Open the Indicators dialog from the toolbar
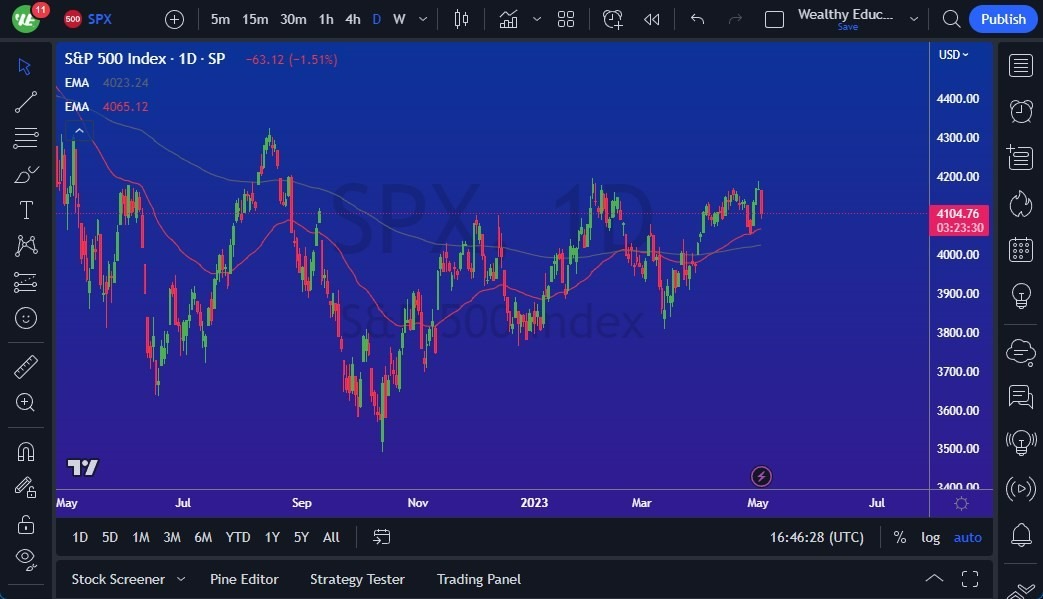This screenshot has width=1043, height=599. (x=509, y=18)
